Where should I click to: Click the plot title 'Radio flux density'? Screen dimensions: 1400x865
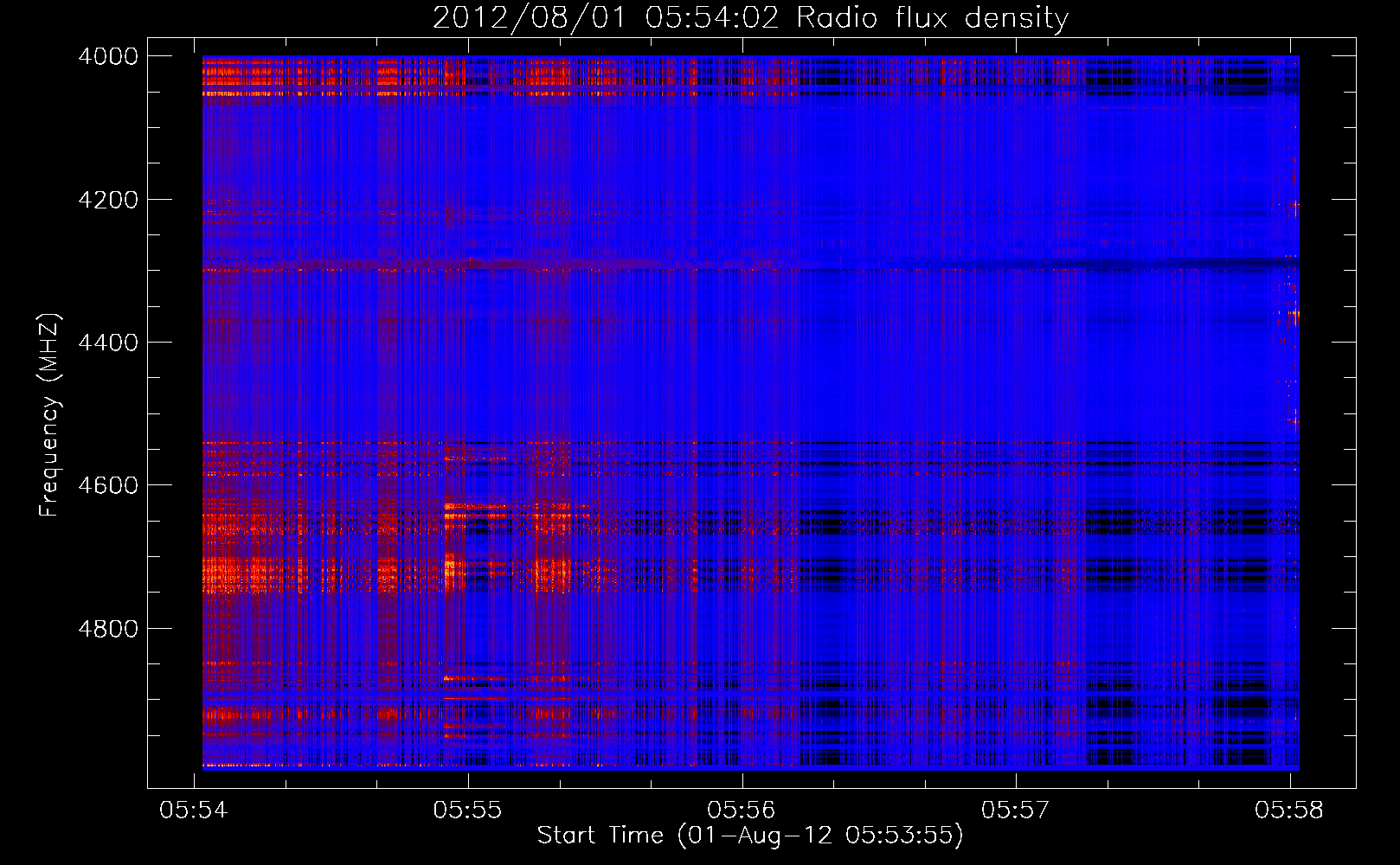[x=750, y=18]
